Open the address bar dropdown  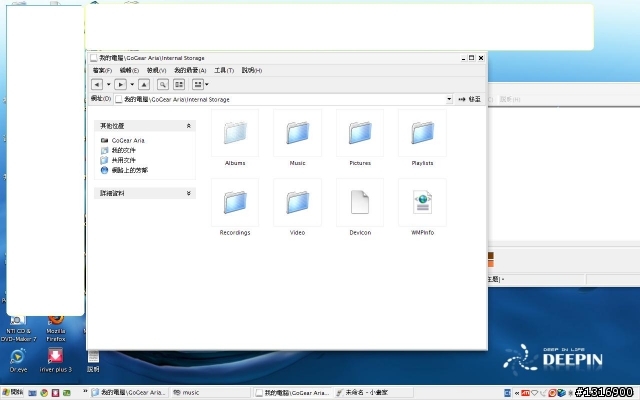[449, 99]
